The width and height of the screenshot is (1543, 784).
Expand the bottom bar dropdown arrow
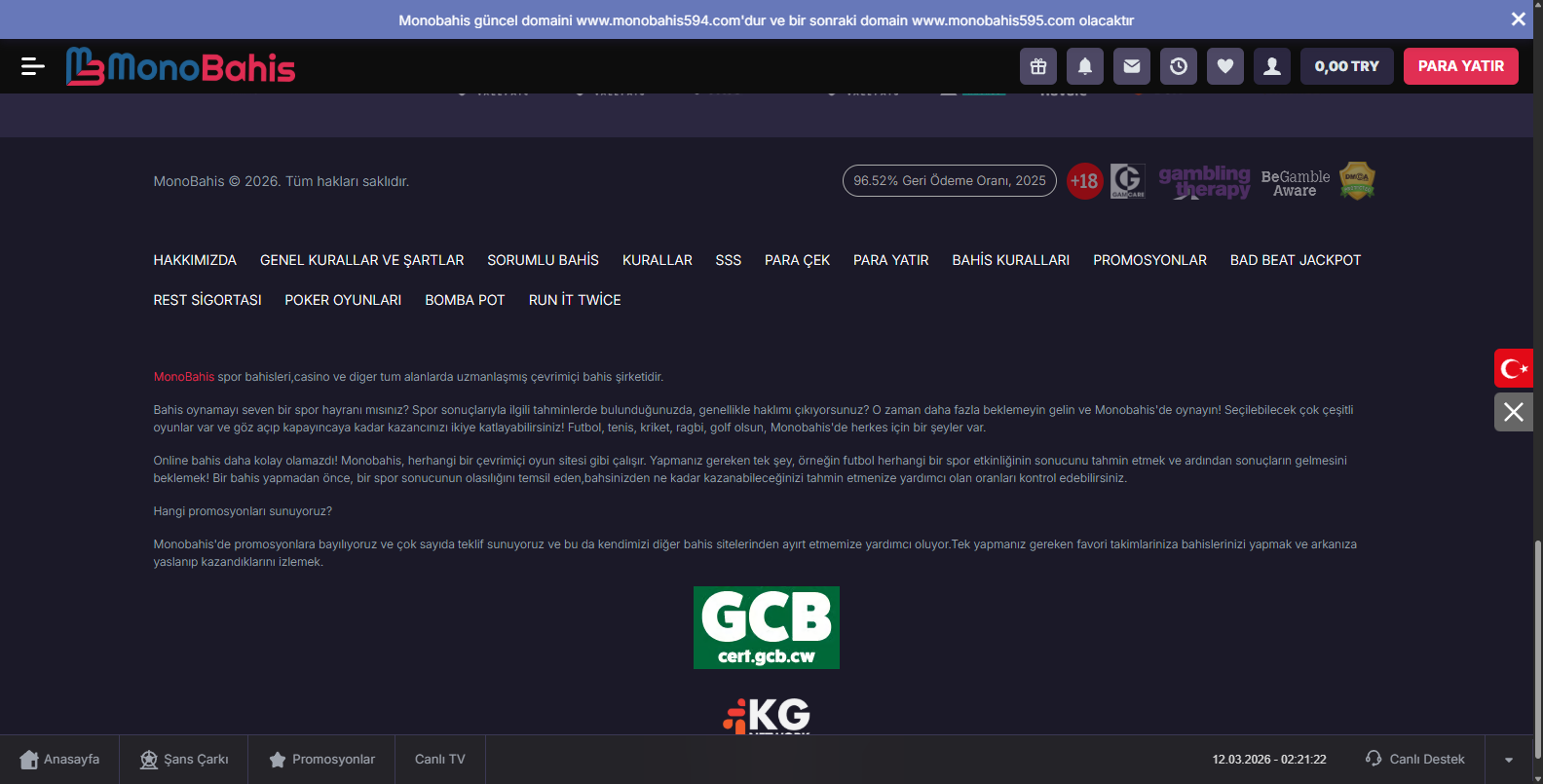coord(1509,760)
